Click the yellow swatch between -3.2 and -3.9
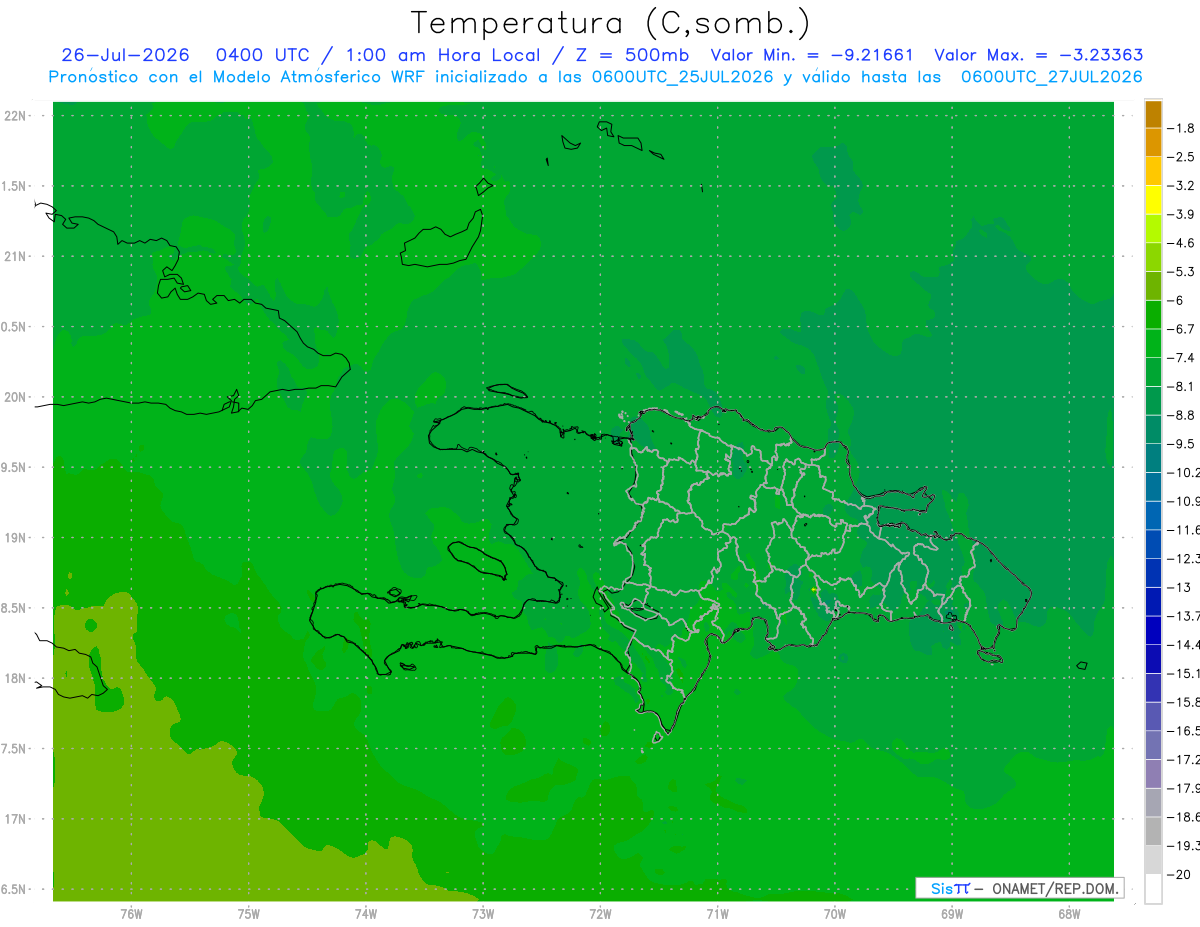 pyautogui.click(x=1153, y=200)
